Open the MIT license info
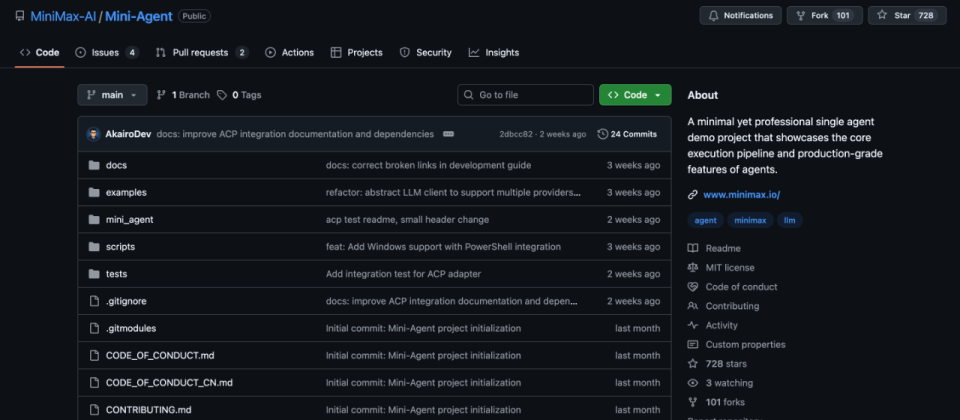 point(730,268)
